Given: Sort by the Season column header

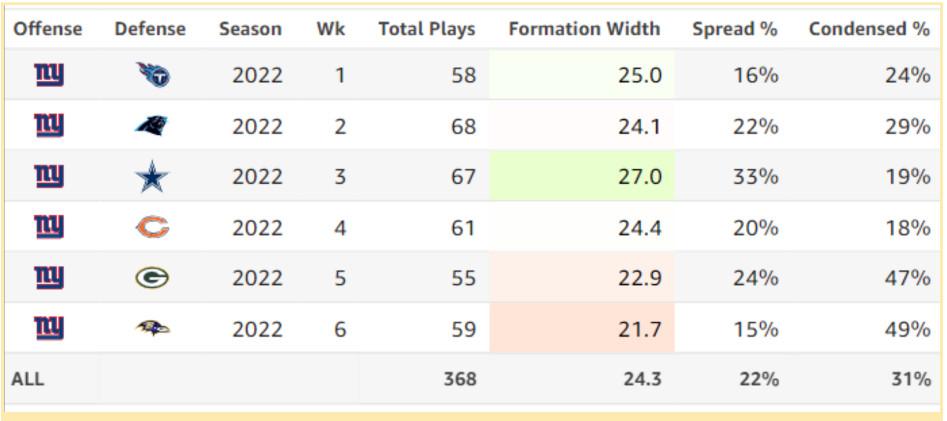Looking at the screenshot, I should point(251,29).
